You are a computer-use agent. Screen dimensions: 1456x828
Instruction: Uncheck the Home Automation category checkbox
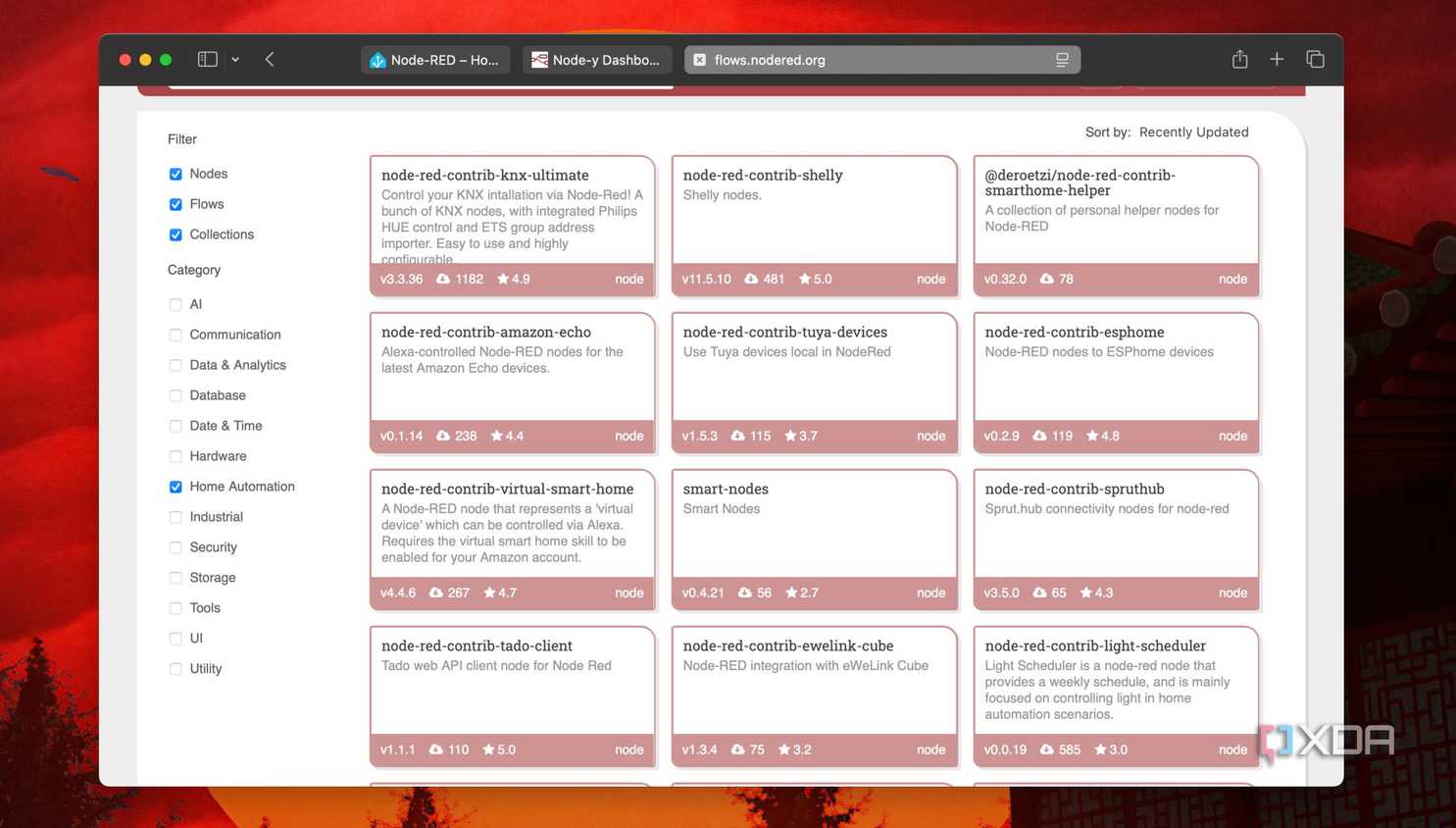(176, 487)
